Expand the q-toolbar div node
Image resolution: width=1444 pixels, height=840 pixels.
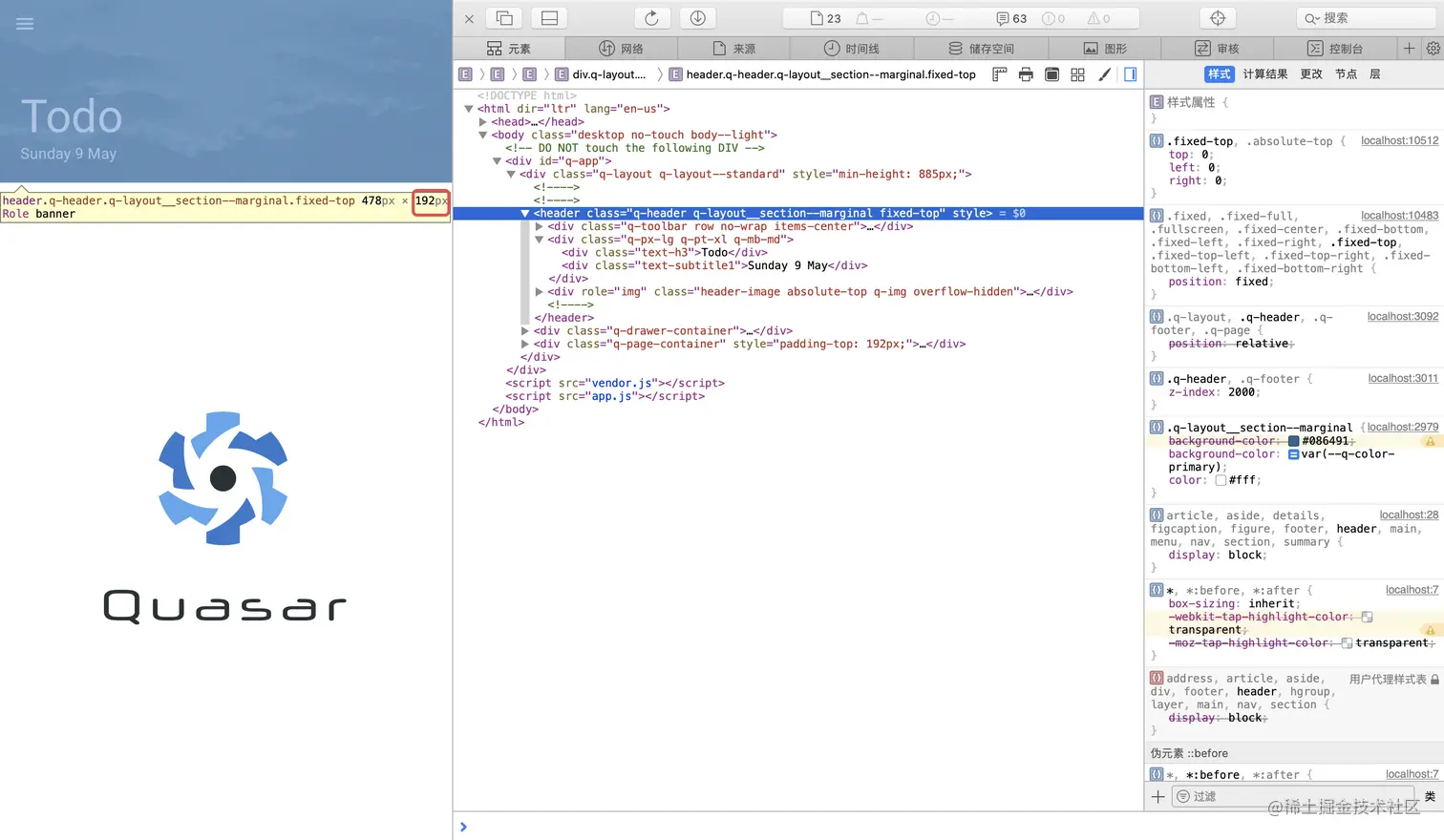[539, 227]
